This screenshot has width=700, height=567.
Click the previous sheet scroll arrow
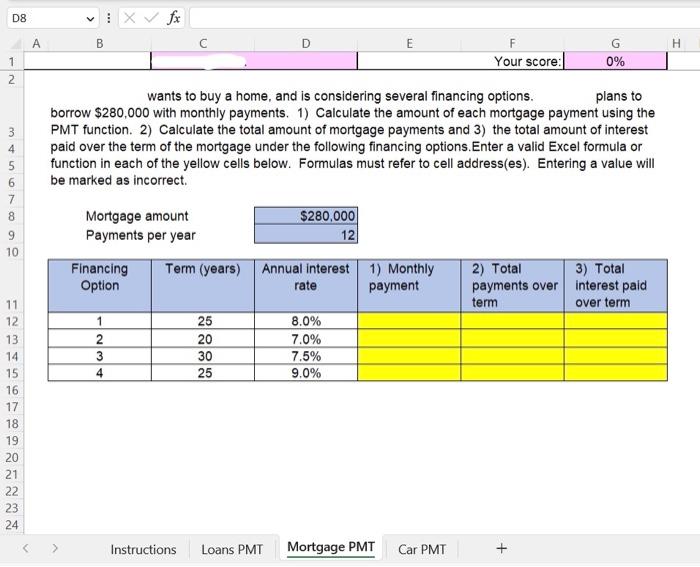click(25, 548)
